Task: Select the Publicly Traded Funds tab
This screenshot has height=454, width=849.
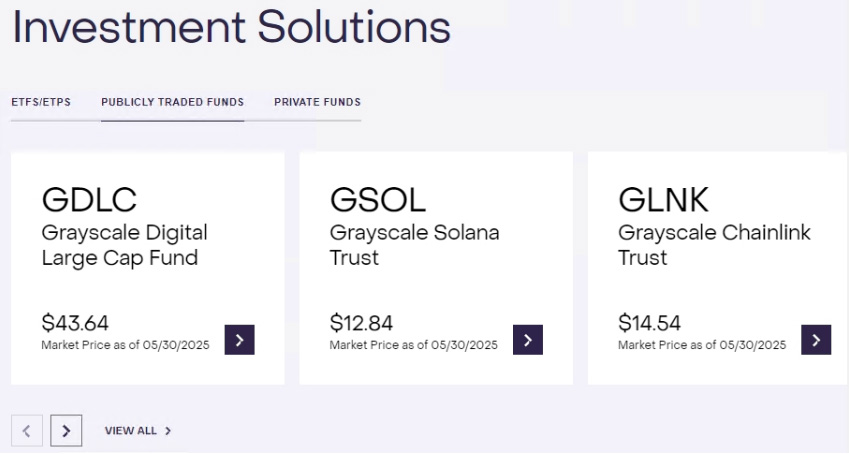Action: click(x=172, y=102)
